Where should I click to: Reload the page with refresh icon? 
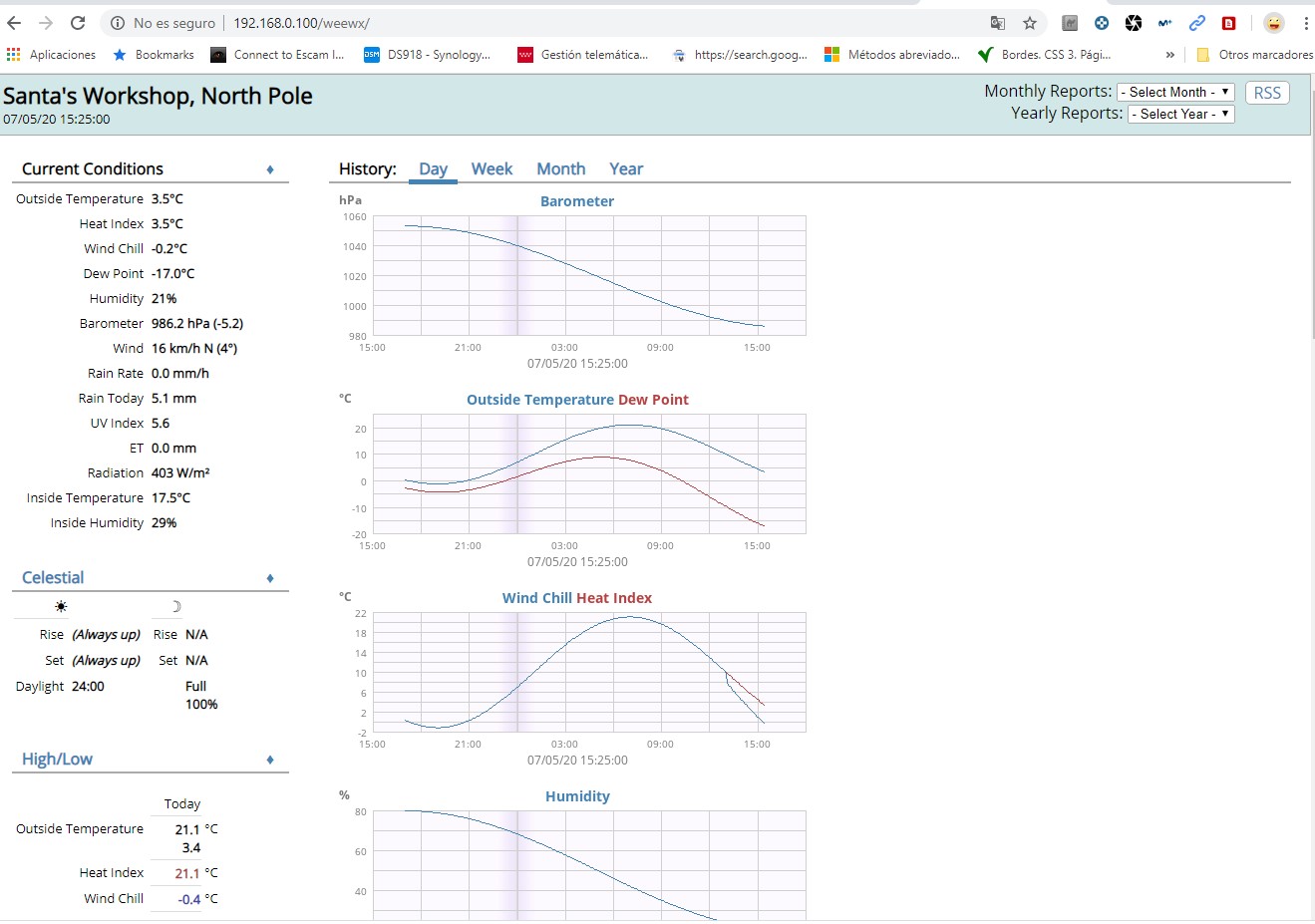pyautogui.click(x=78, y=23)
